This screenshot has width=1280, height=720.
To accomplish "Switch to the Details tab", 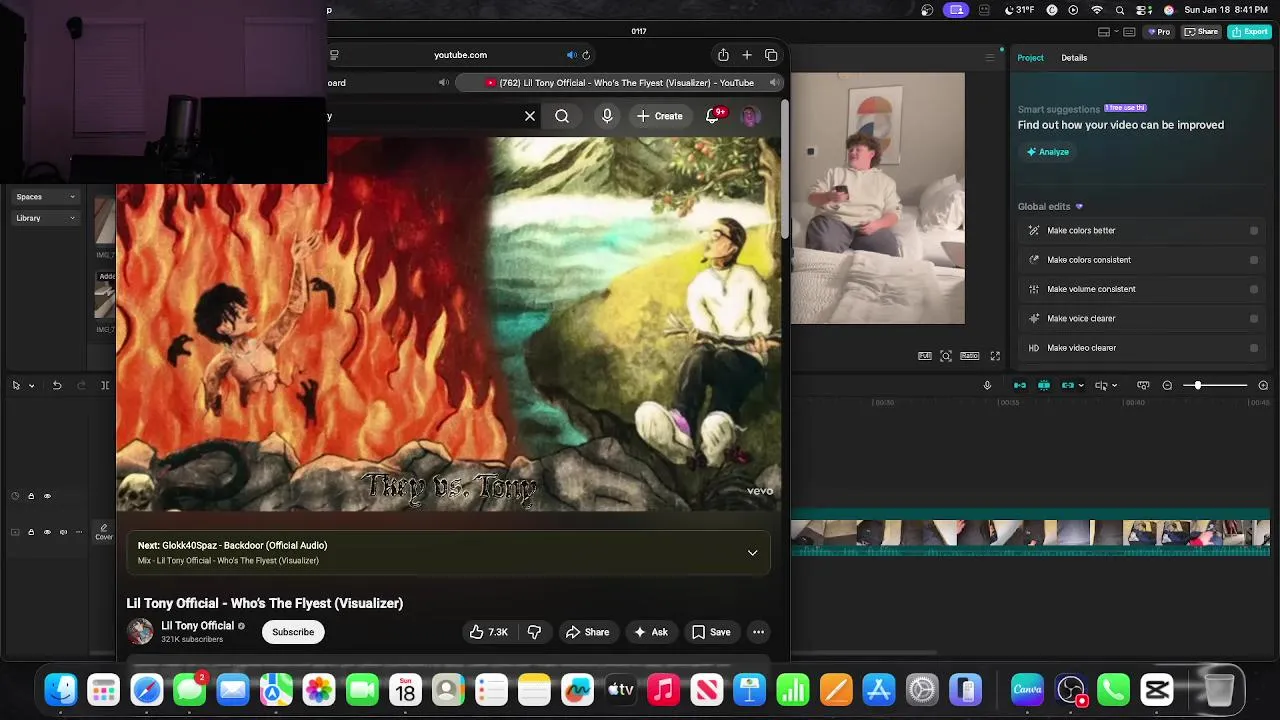I will (x=1074, y=58).
